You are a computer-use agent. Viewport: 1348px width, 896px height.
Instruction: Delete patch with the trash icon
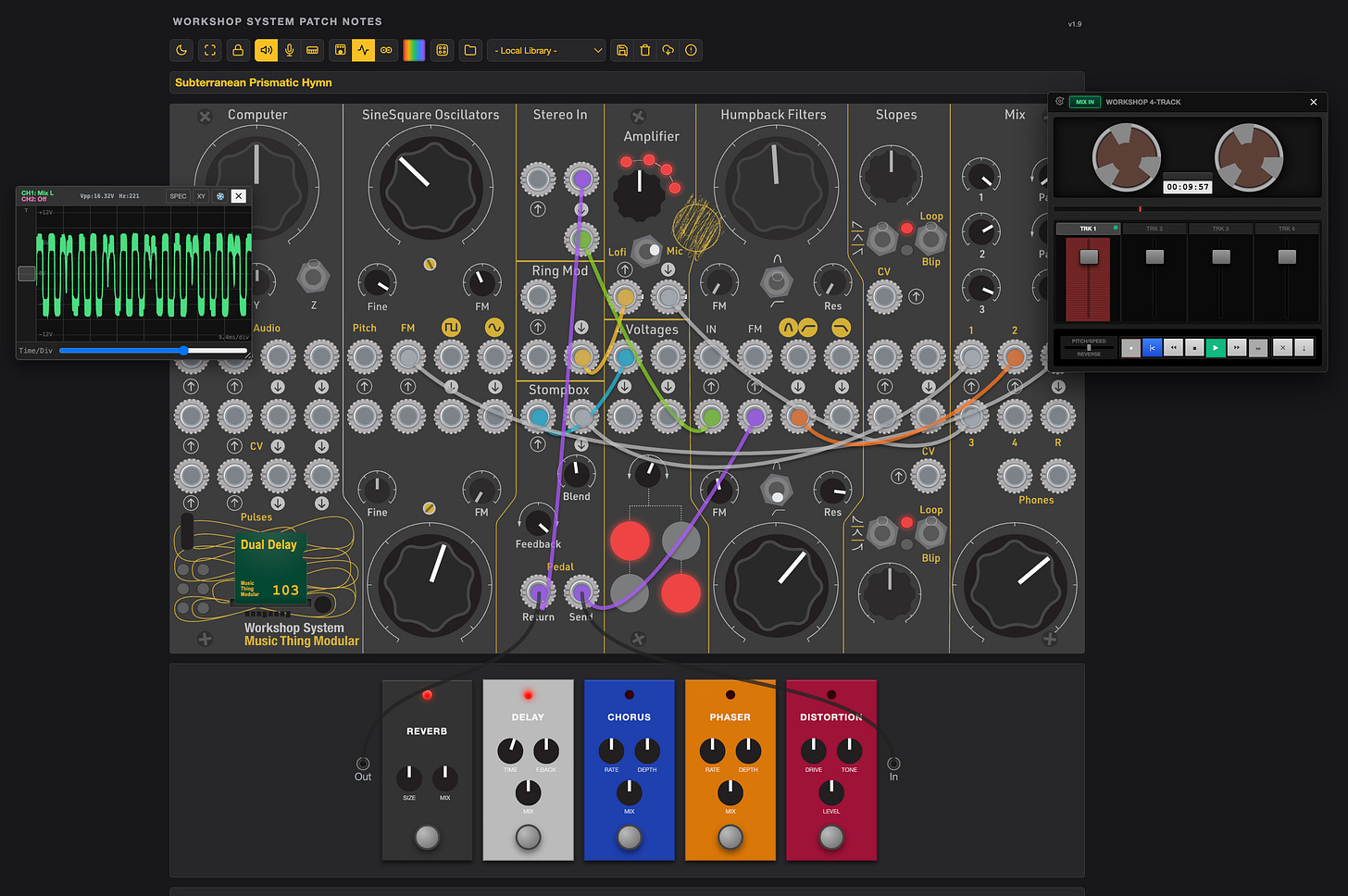645,50
